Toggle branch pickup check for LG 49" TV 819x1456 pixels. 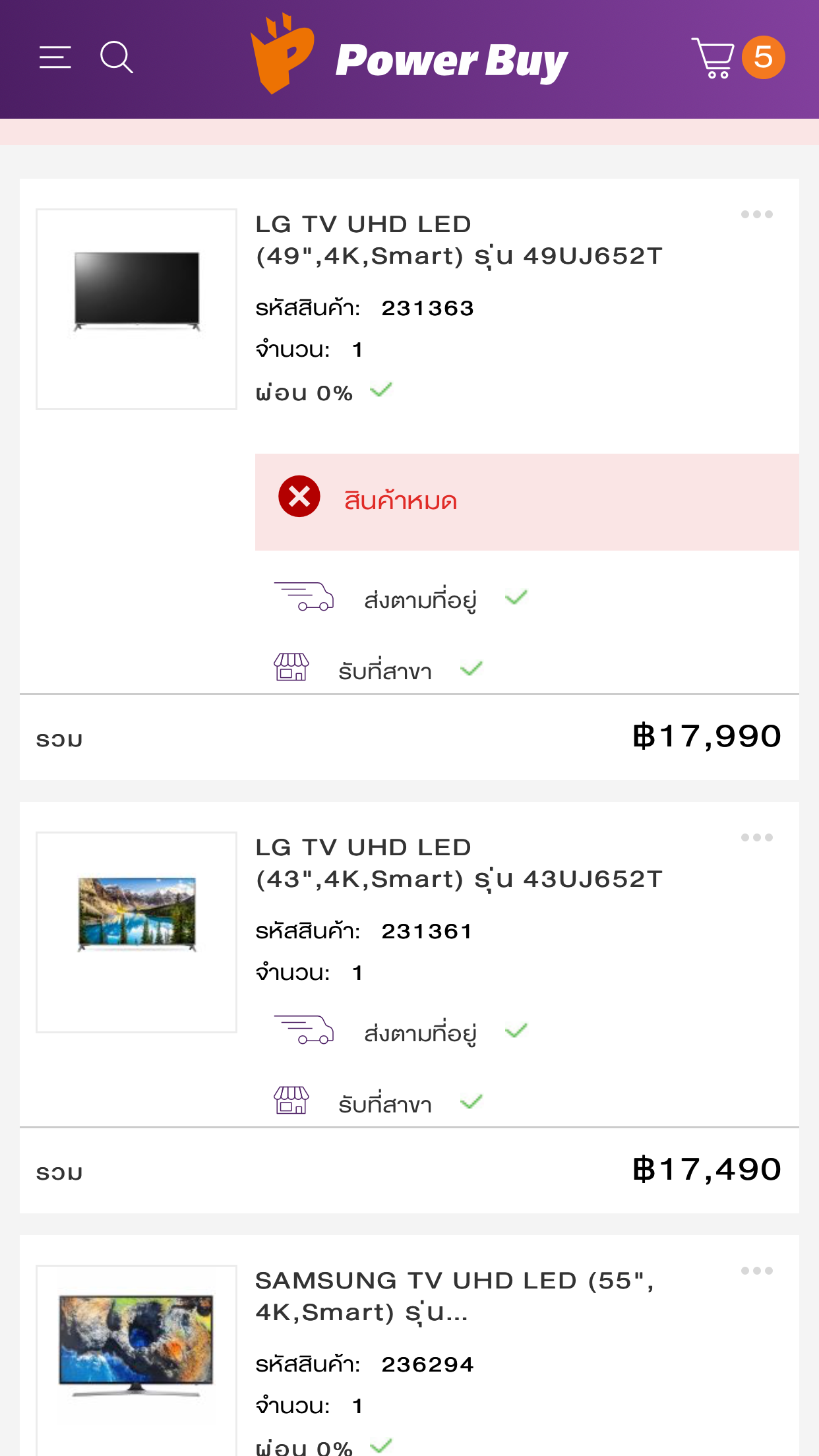click(471, 669)
